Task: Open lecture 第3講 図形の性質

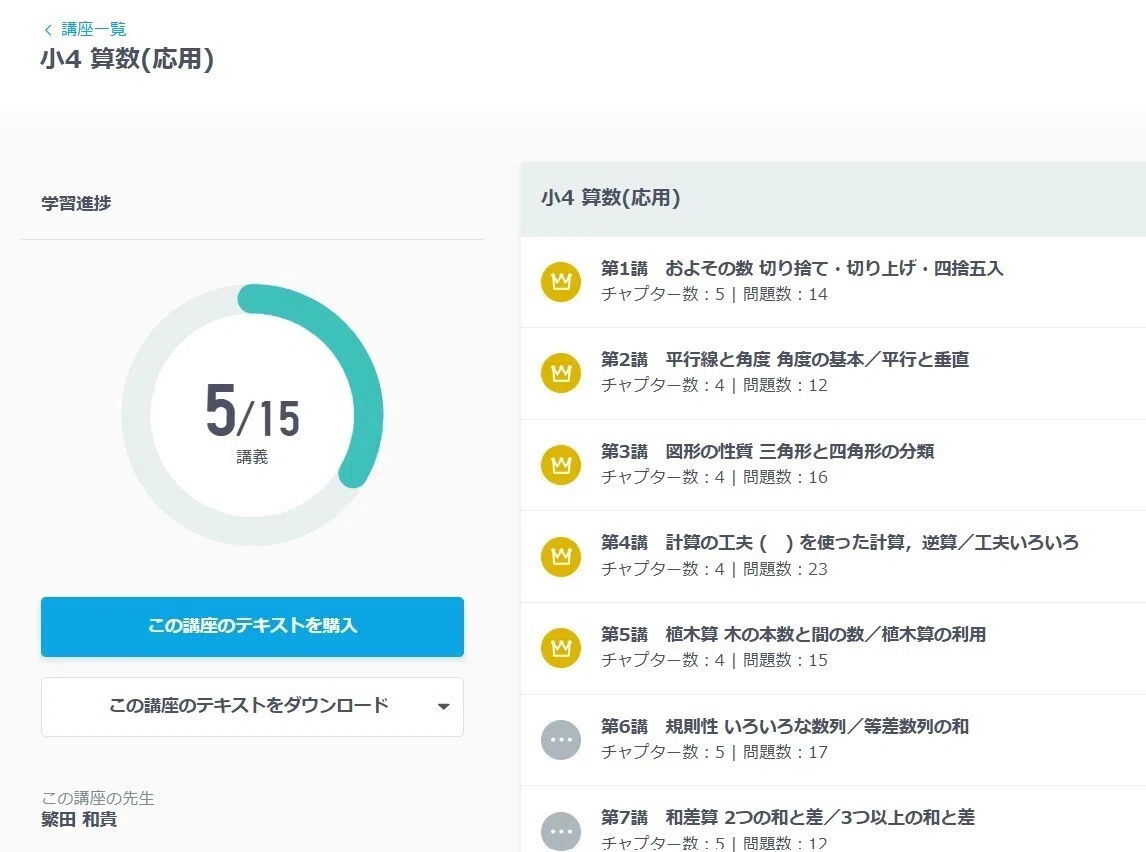Action: click(833, 465)
